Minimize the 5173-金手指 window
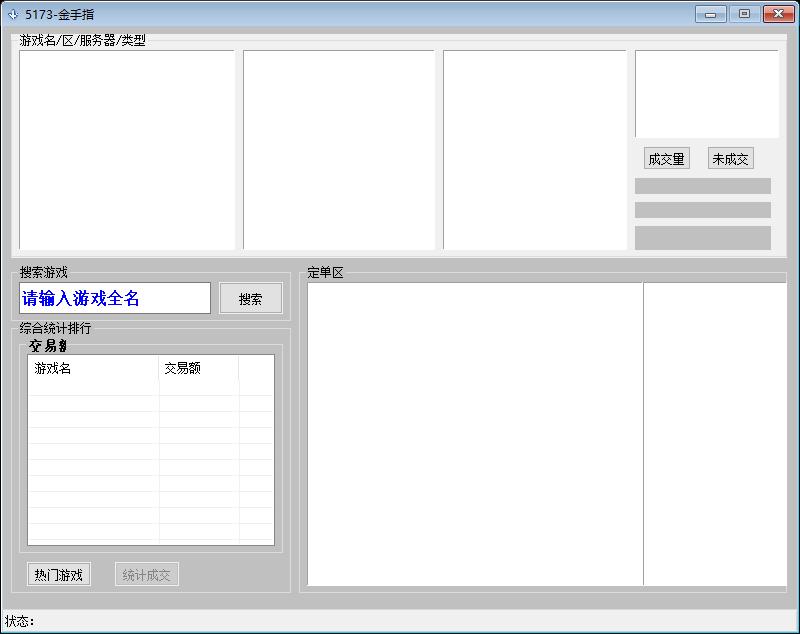The image size is (800, 634). pyautogui.click(x=710, y=14)
